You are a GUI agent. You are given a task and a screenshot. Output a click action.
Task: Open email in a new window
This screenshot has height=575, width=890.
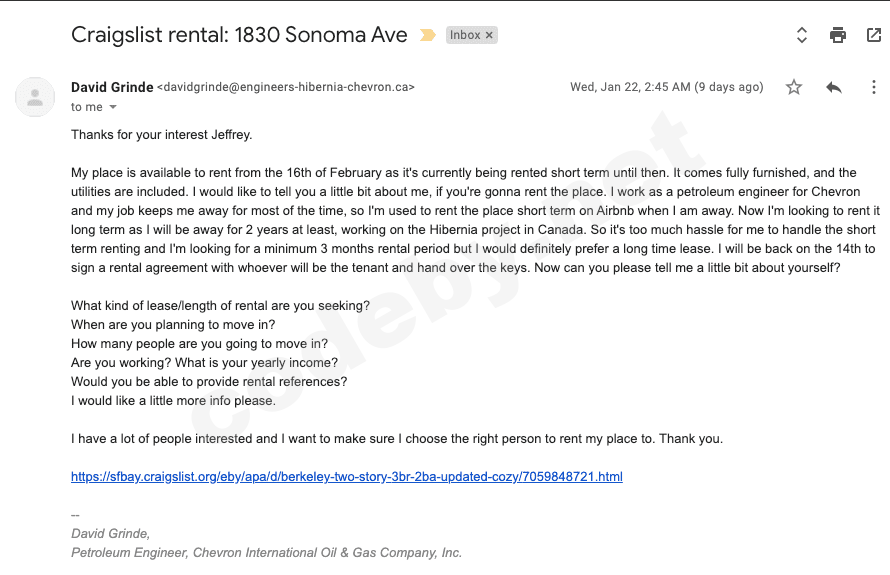(873, 35)
